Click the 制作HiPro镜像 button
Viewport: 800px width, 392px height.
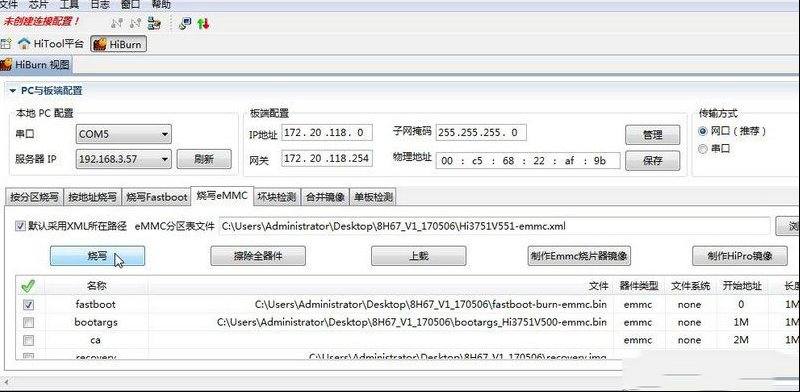tap(740, 256)
